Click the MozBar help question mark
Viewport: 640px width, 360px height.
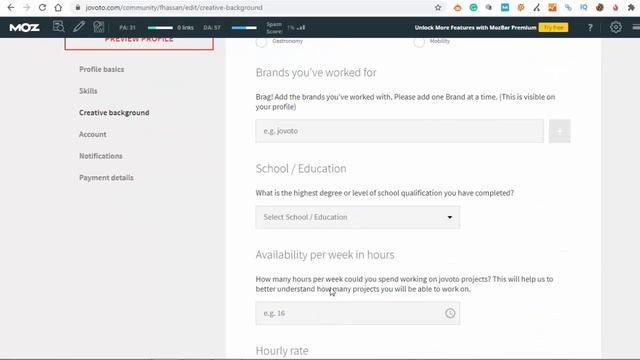pyautogui.click(x=590, y=27)
